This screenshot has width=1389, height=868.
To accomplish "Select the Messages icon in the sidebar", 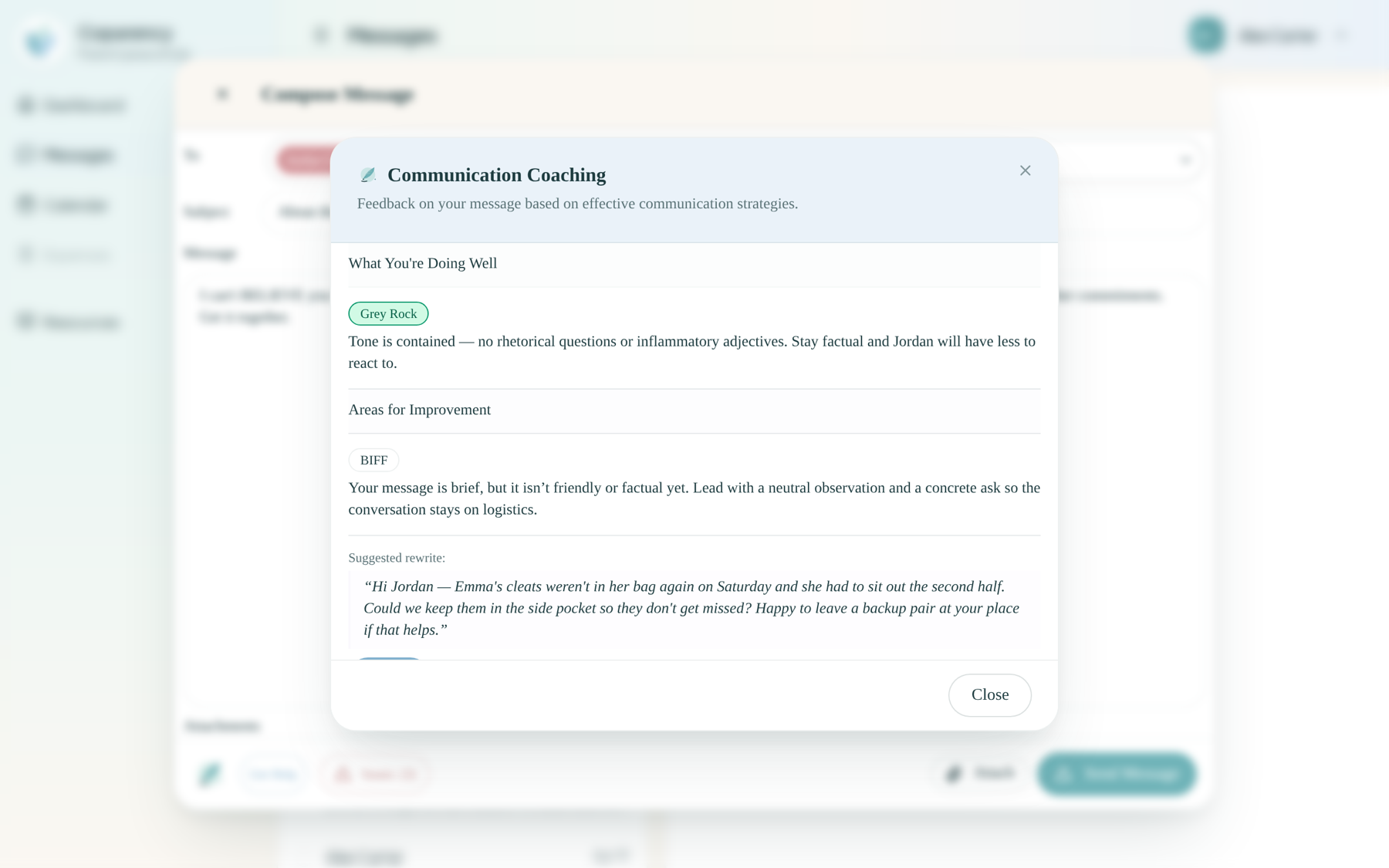I will pos(25,154).
